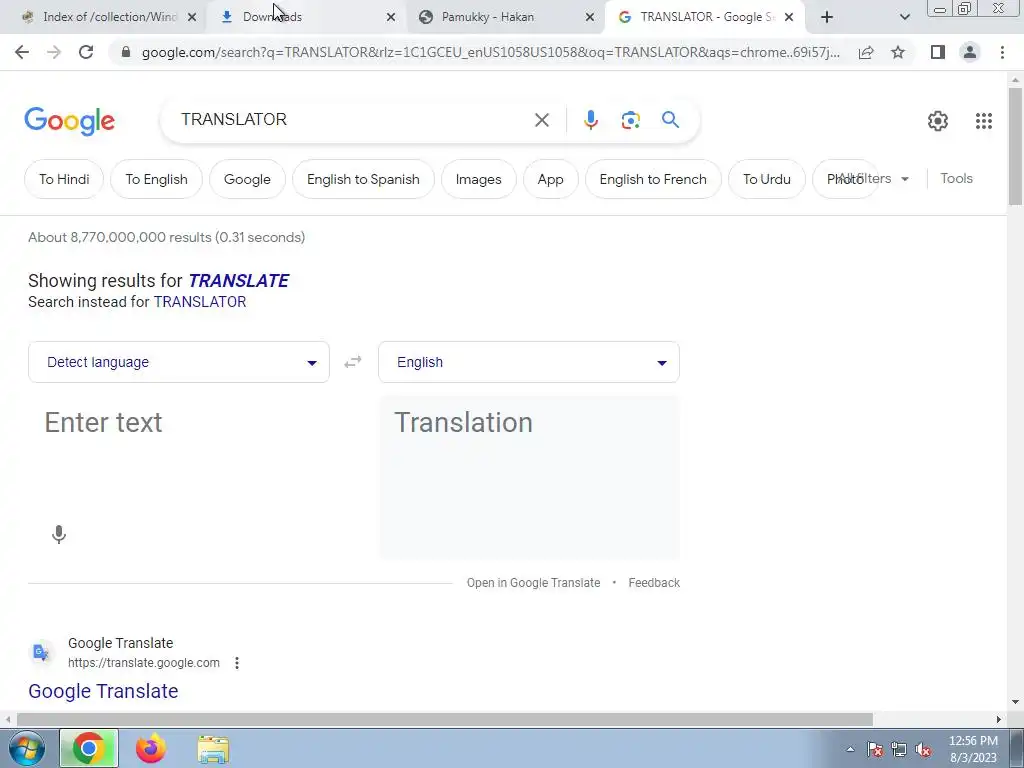
Task: Open the Google apps grid
Action: click(984, 121)
